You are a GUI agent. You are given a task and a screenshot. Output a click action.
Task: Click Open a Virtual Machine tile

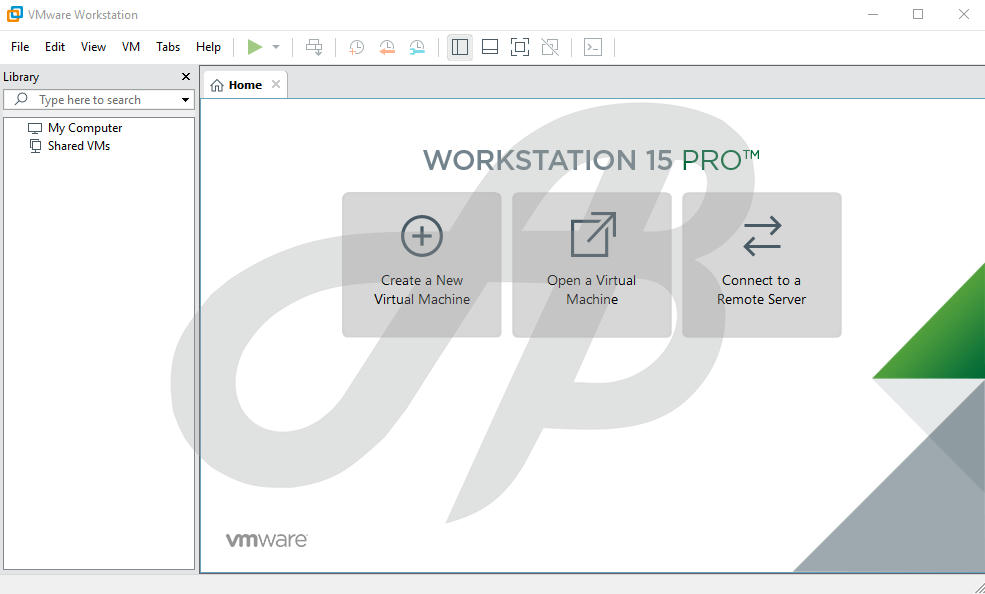(592, 265)
